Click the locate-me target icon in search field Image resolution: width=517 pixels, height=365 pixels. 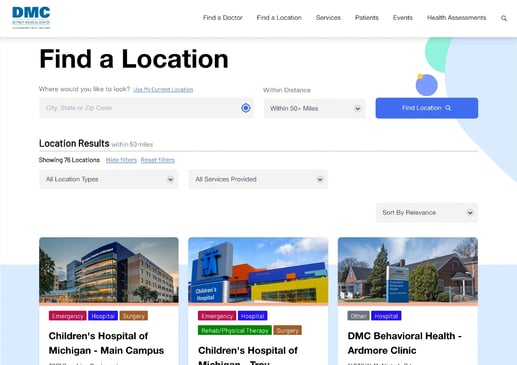246,108
